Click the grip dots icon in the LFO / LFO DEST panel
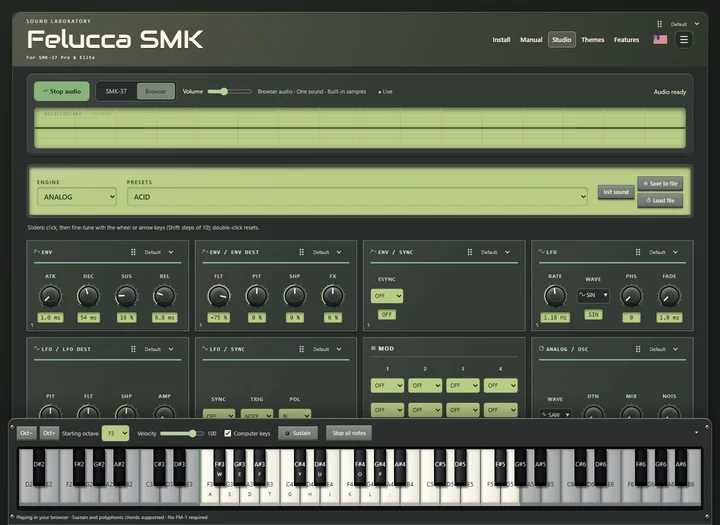720x525 pixels. click(133, 349)
